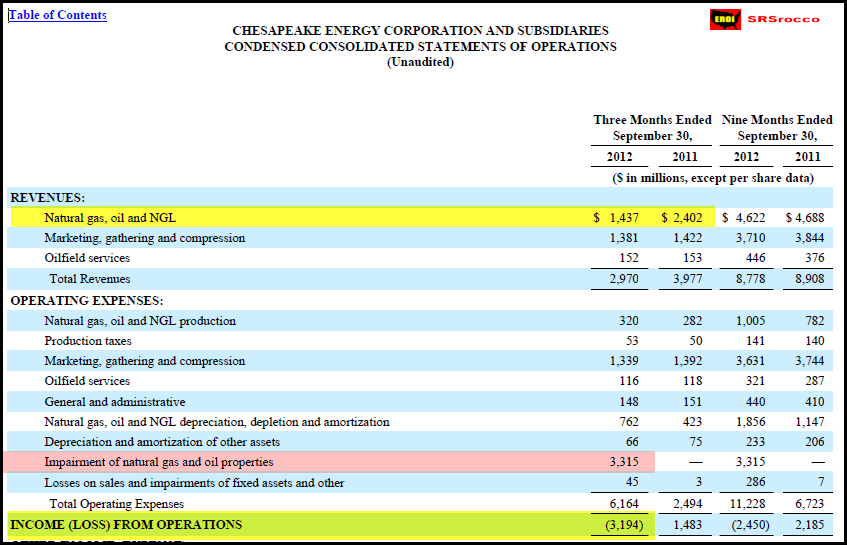Select the value '440'
Screen dimensions: 847x545
(755, 402)
